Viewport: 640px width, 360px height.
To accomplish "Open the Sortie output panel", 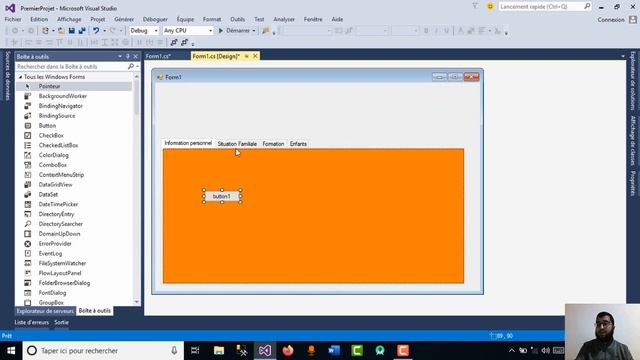I will pyautogui.click(x=61, y=322).
